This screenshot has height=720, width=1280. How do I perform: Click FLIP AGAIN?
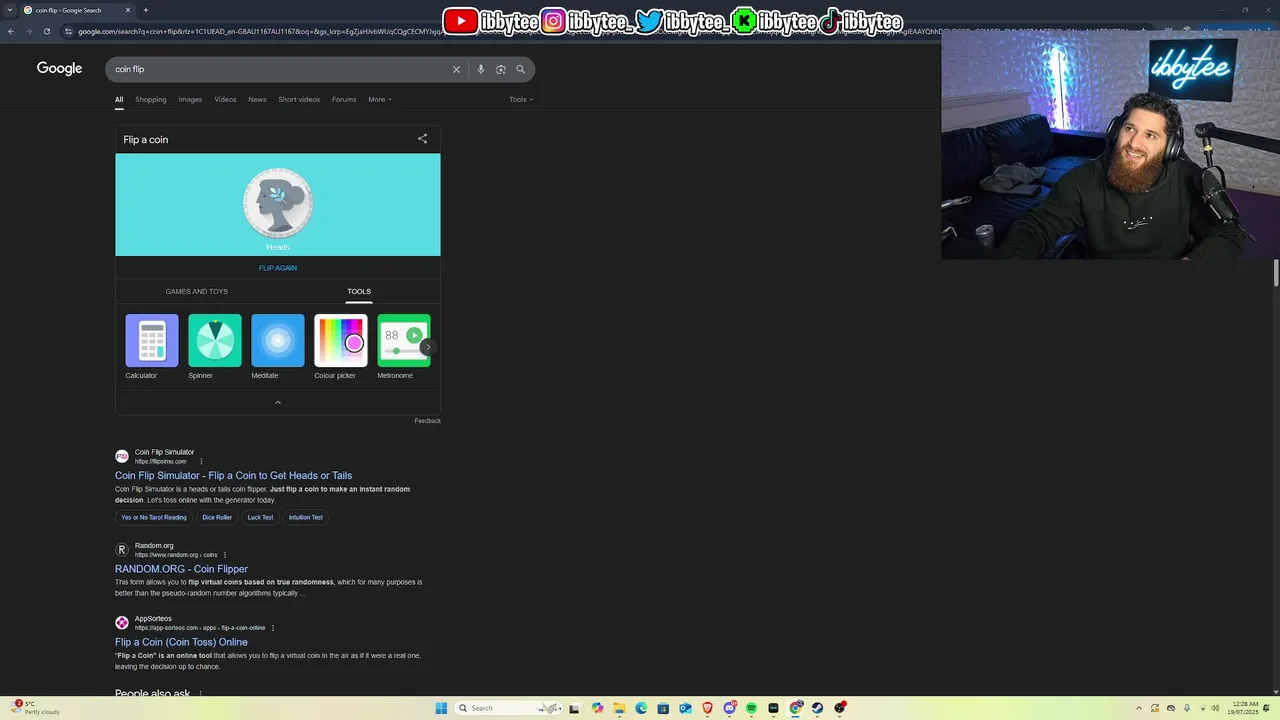[278, 268]
